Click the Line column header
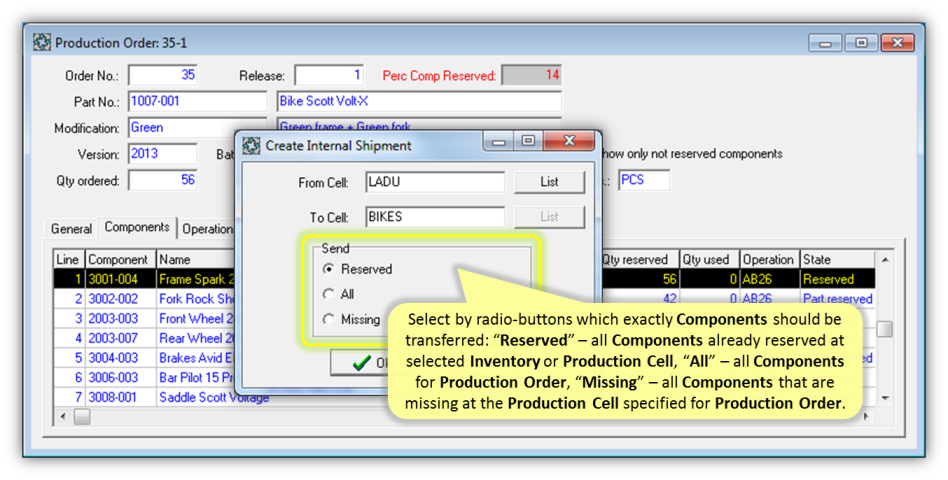 69,259
